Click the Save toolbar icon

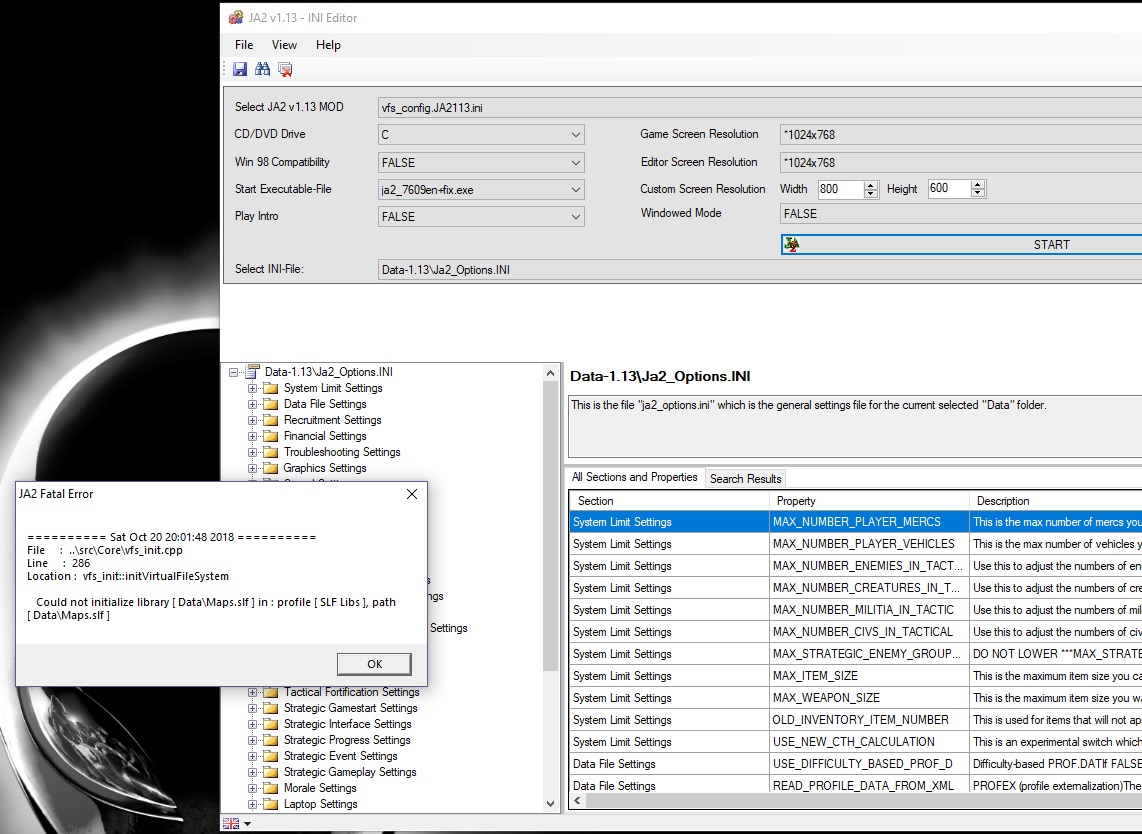(240, 69)
